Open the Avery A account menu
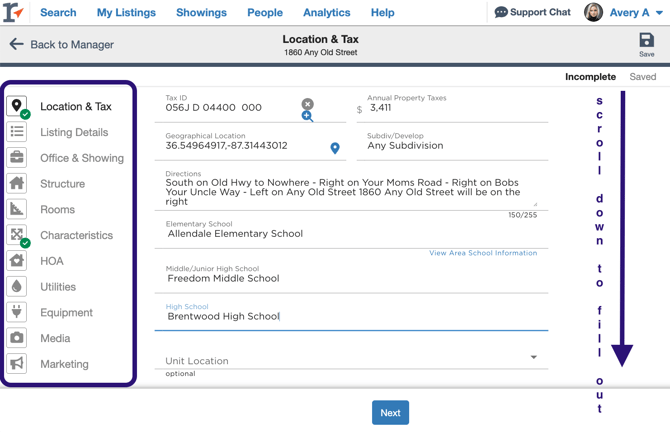 tap(625, 13)
